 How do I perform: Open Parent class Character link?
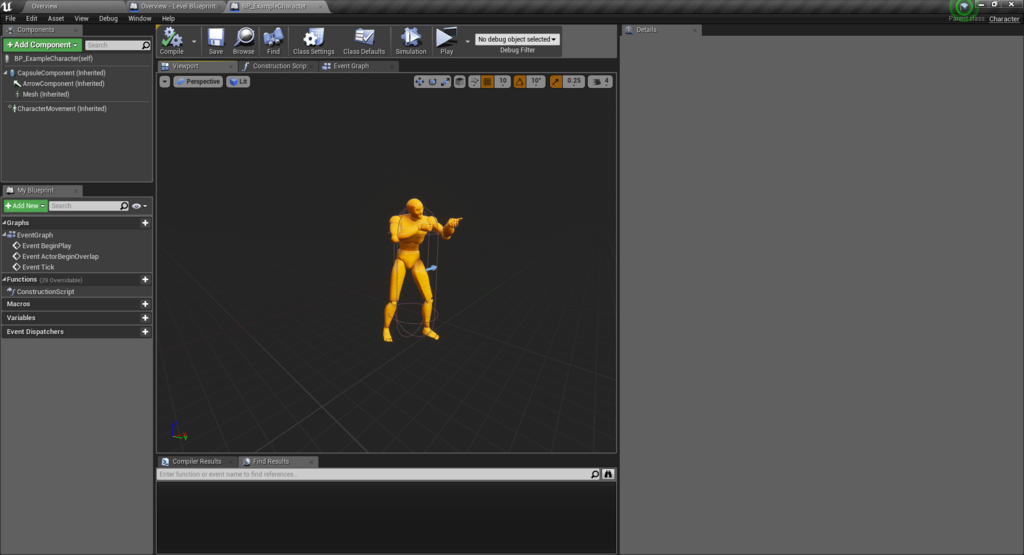[1004, 19]
